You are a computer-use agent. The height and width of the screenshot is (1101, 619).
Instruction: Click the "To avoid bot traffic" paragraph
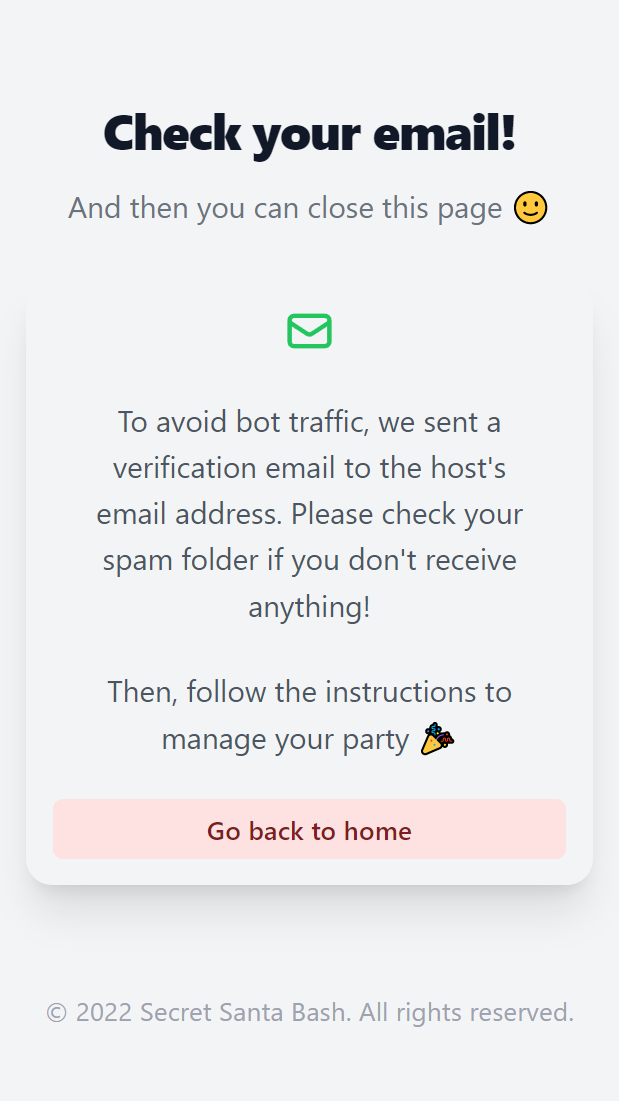310,514
